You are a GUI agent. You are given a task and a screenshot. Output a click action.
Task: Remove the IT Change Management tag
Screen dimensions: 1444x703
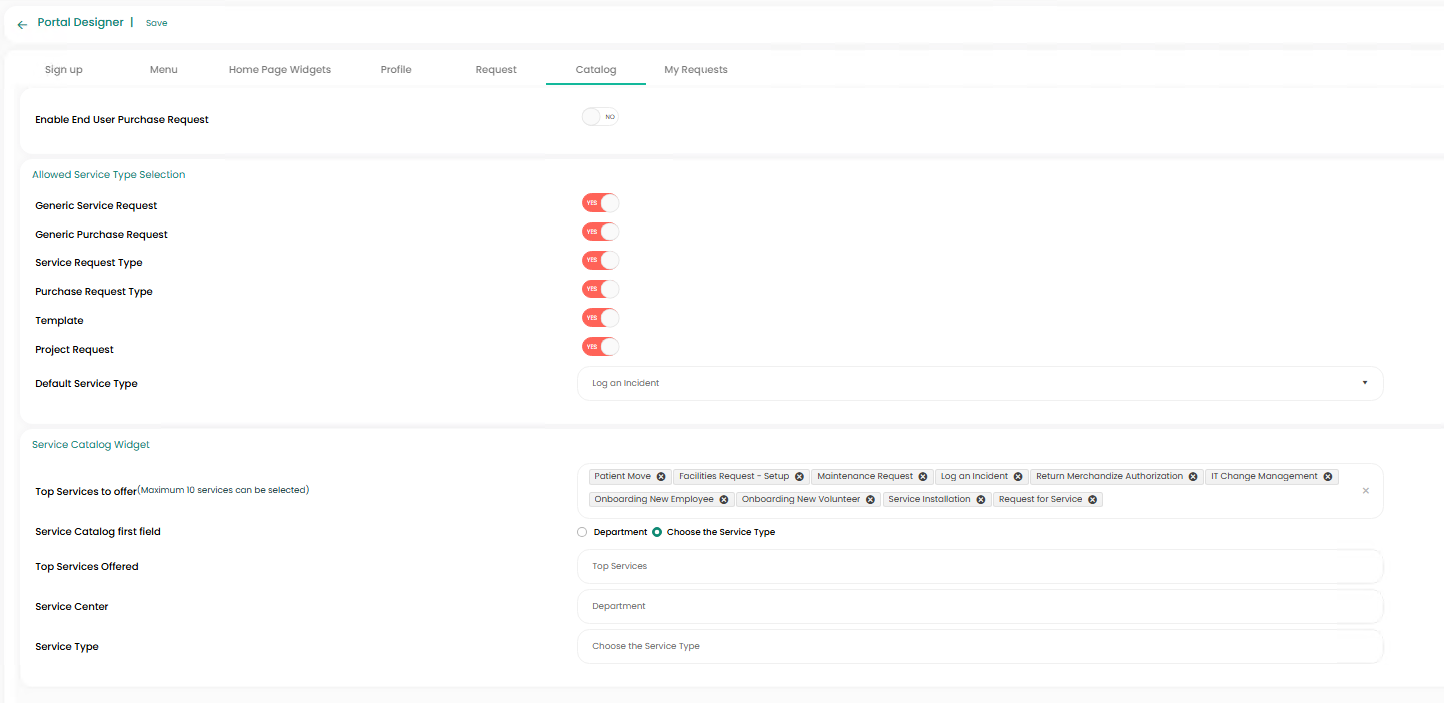1328,477
